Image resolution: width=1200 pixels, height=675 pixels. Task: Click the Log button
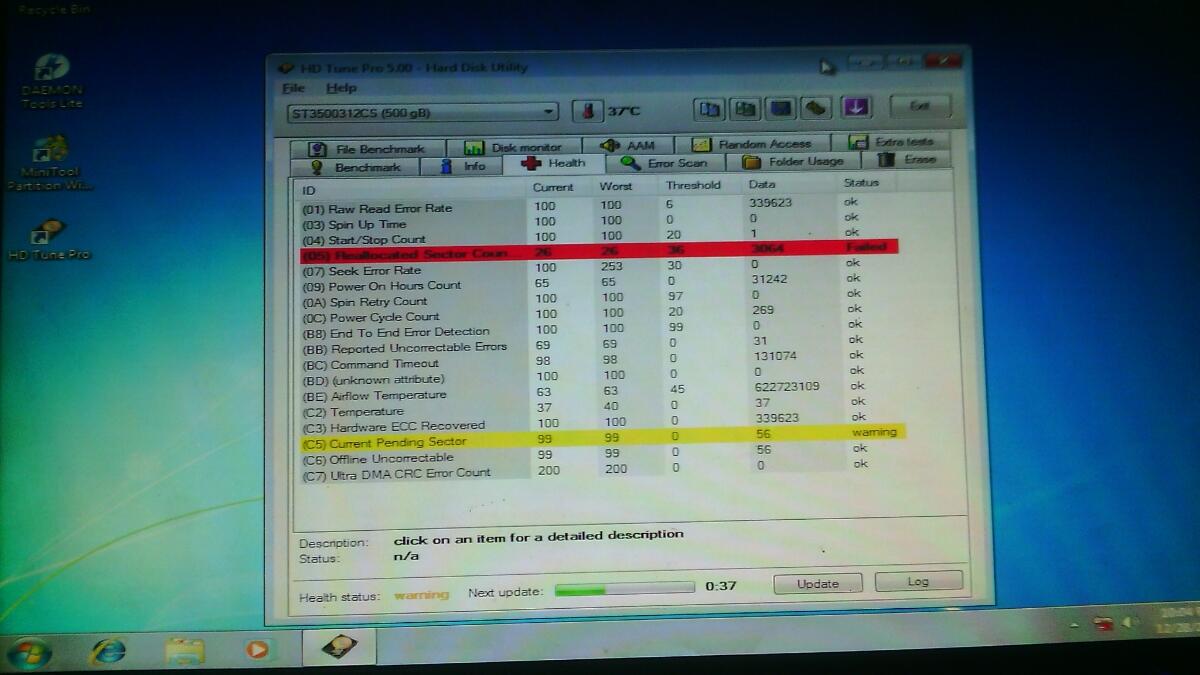pos(918,582)
